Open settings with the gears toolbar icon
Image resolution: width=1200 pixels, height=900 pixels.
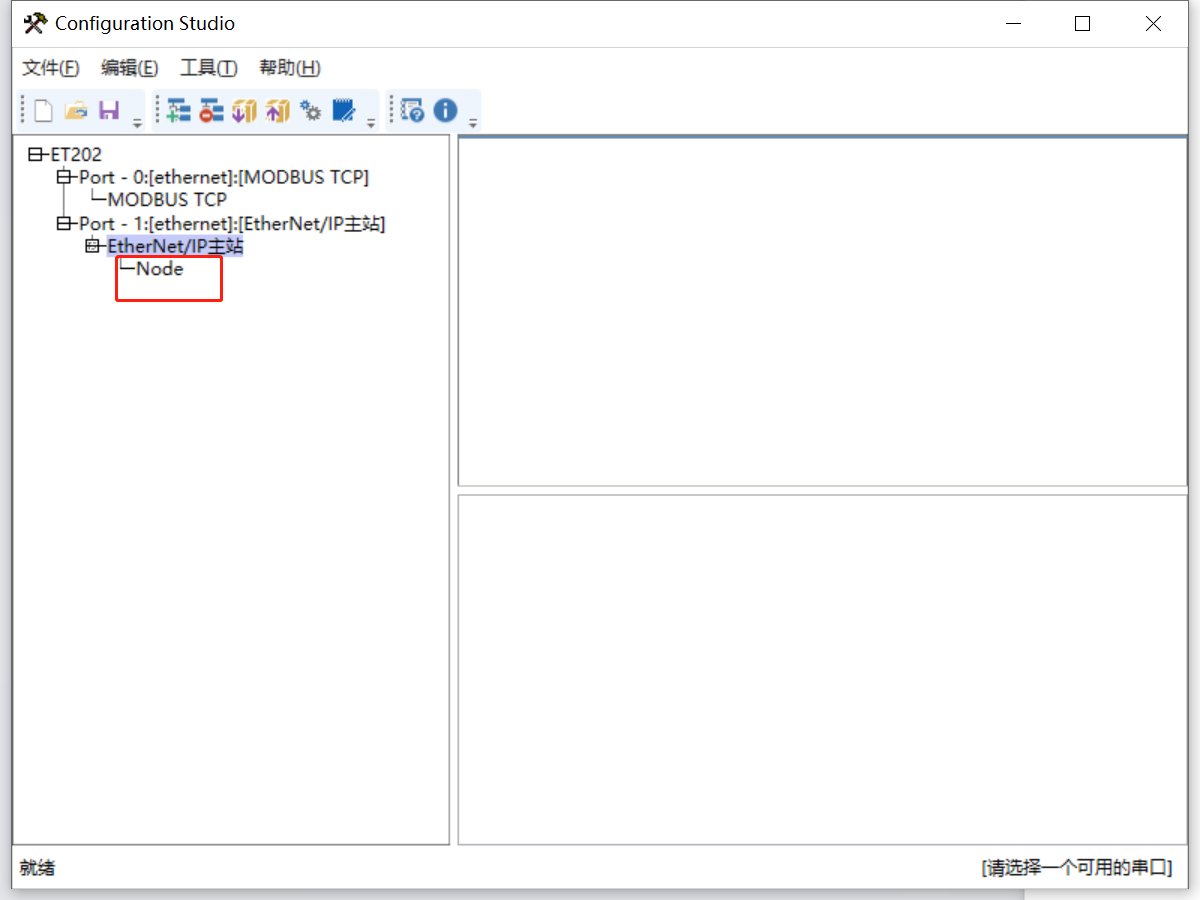(311, 110)
